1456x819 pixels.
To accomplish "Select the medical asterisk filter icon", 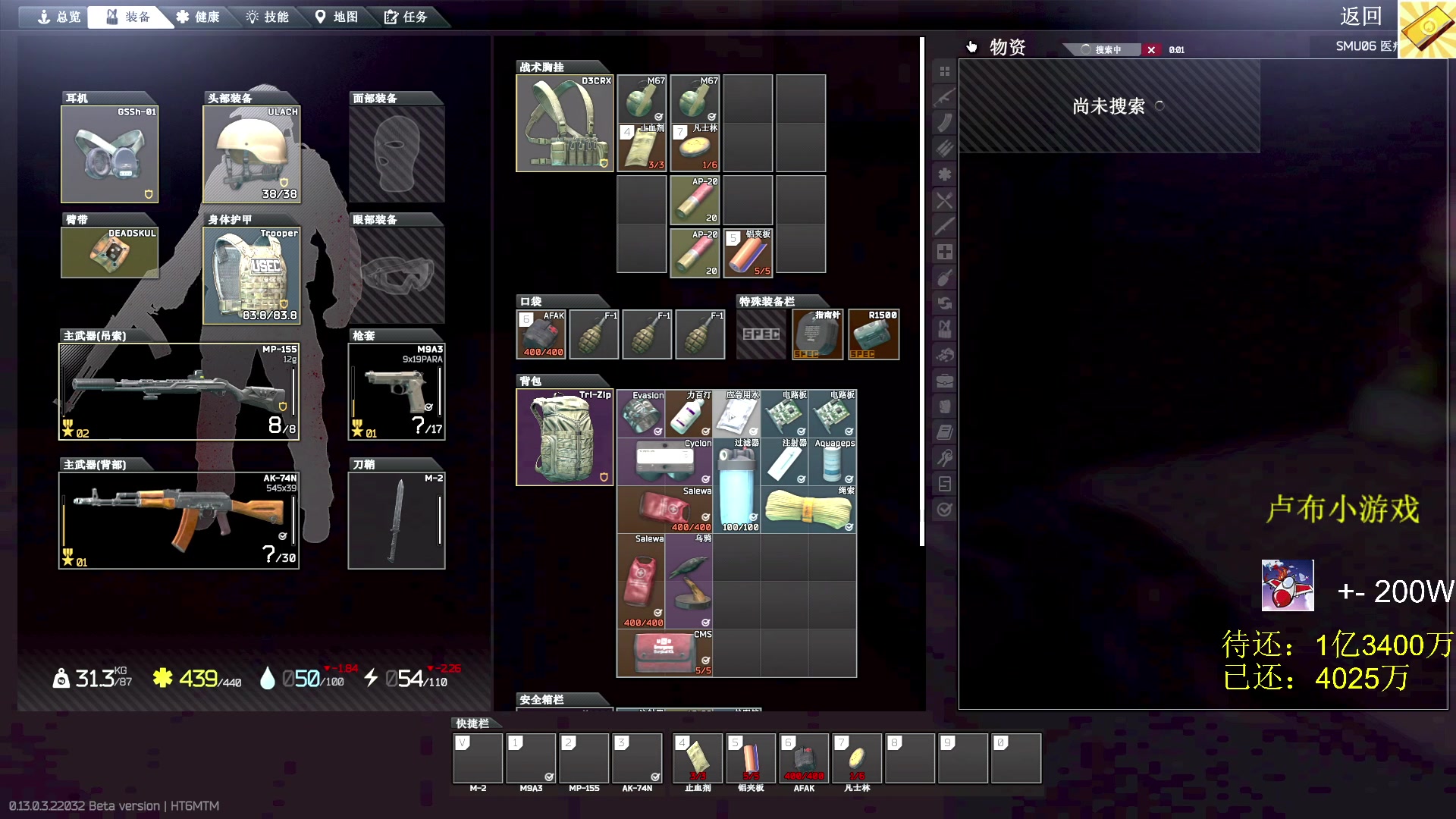I will click(x=944, y=174).
